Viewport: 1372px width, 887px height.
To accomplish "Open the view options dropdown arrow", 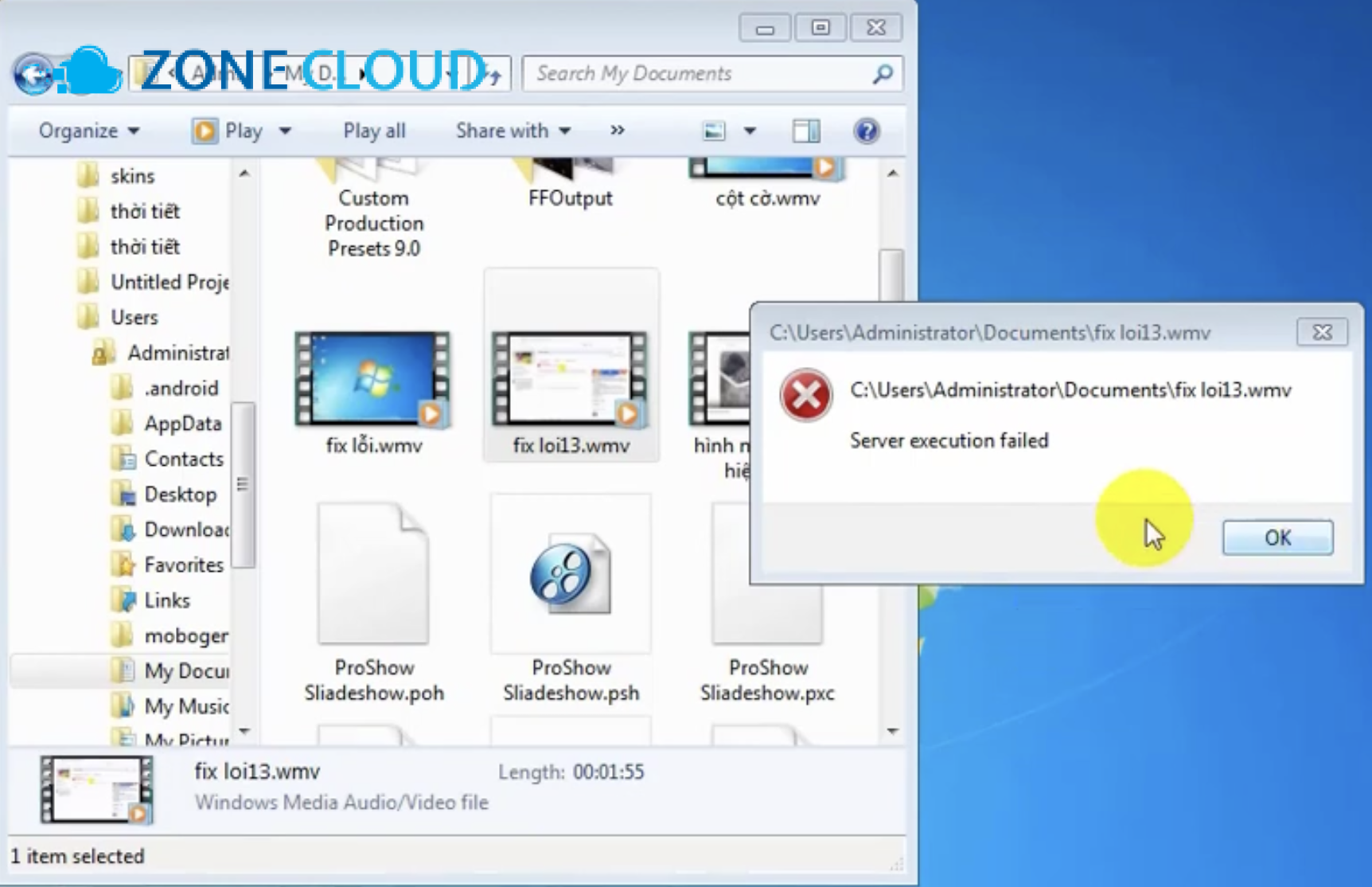I will coord(750,131).
